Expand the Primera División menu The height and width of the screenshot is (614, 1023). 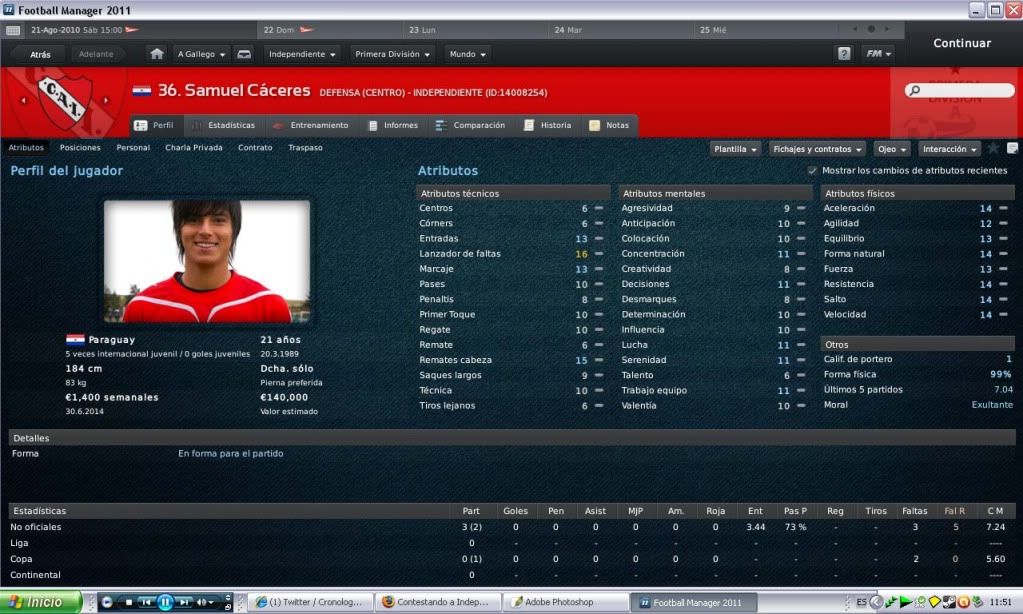(392, 54)
